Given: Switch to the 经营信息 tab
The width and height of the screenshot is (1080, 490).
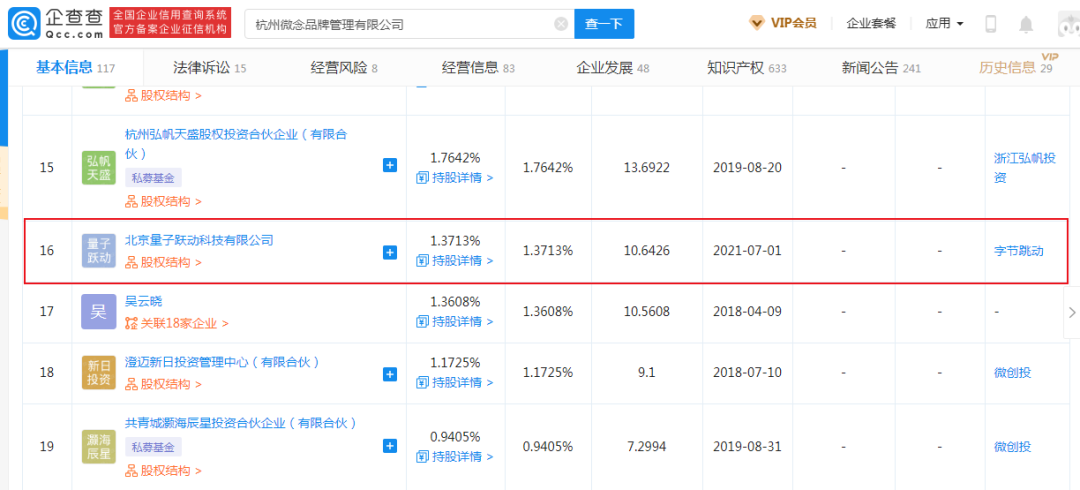Looking at the screenshot, I should 478,68.
